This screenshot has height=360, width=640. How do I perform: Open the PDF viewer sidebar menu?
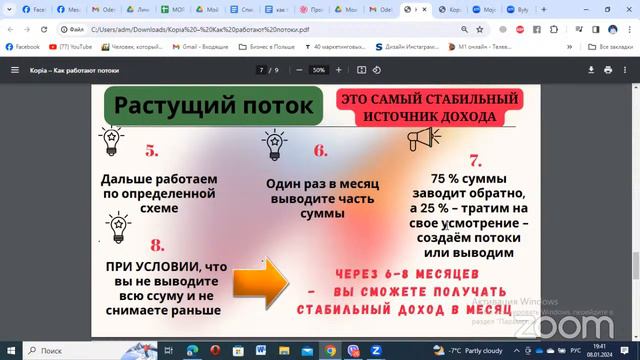click(x=15, y=70)
